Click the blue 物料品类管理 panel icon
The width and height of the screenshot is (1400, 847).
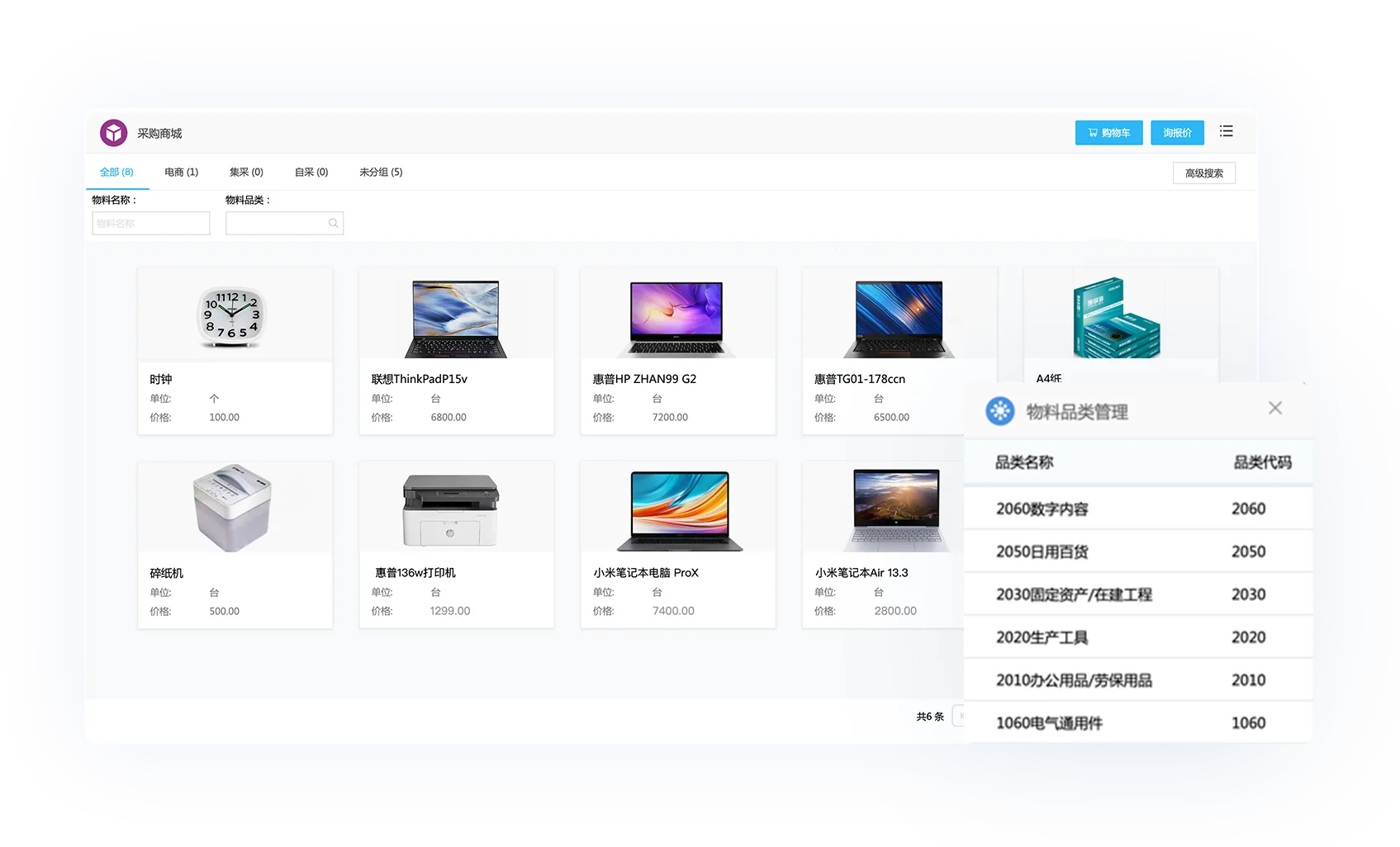coord(1000,411)
